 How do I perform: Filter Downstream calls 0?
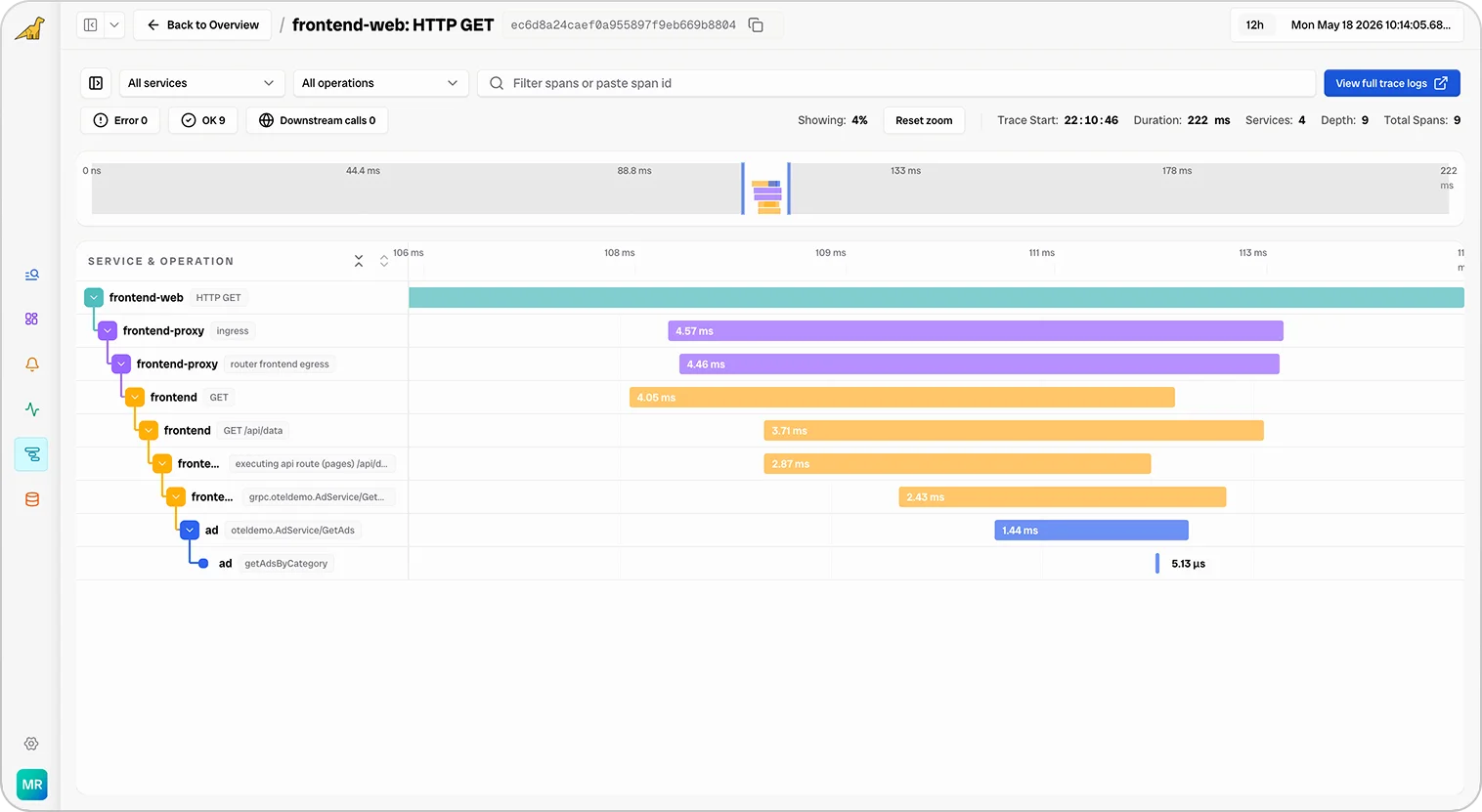(x=317, y=120)
